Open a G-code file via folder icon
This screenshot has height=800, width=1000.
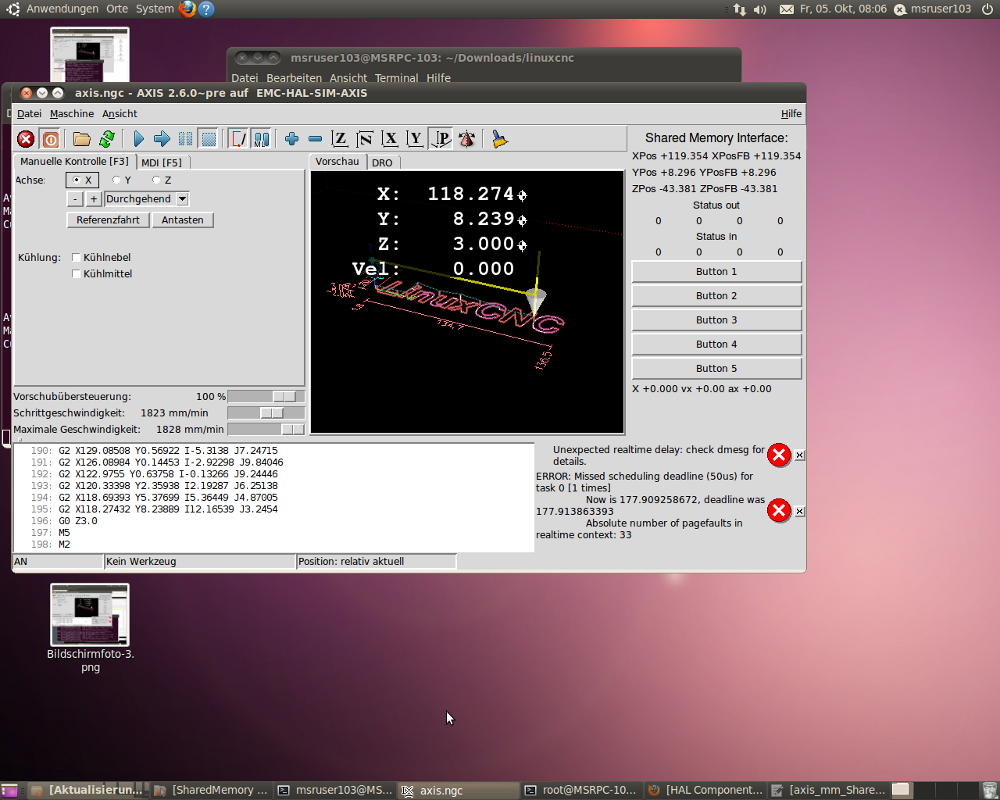[x=82, y=139]
